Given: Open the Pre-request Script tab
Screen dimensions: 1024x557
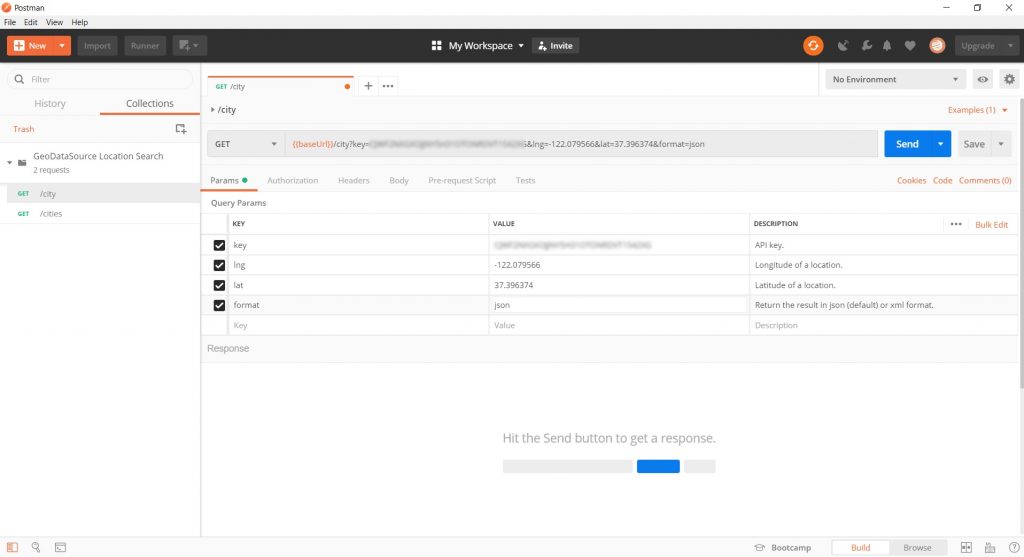Looking at the screenshot, I should point(462,180).
